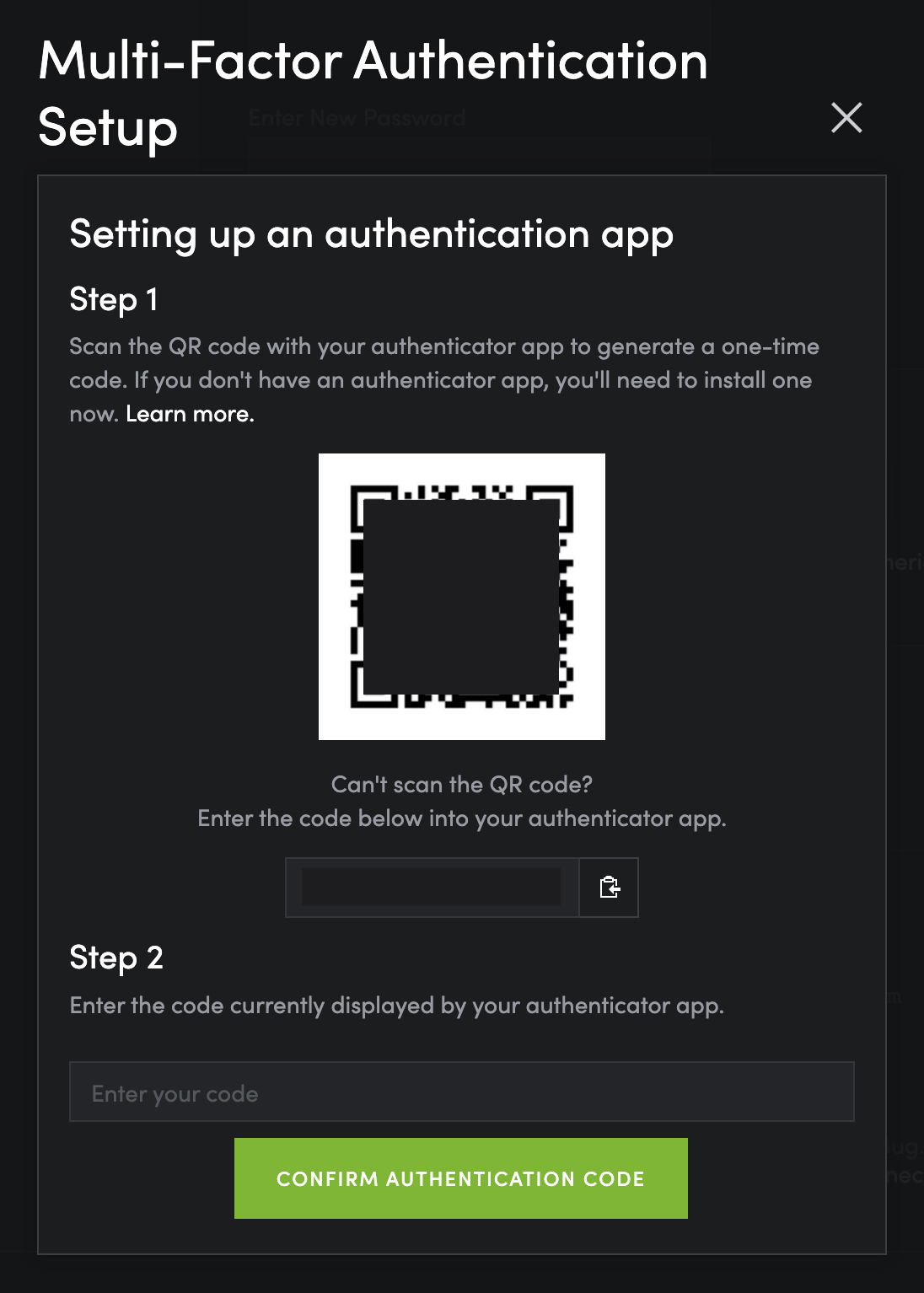
Task: Click the Step 1 scan instructions paragraph
Action: tap(443, 363)
